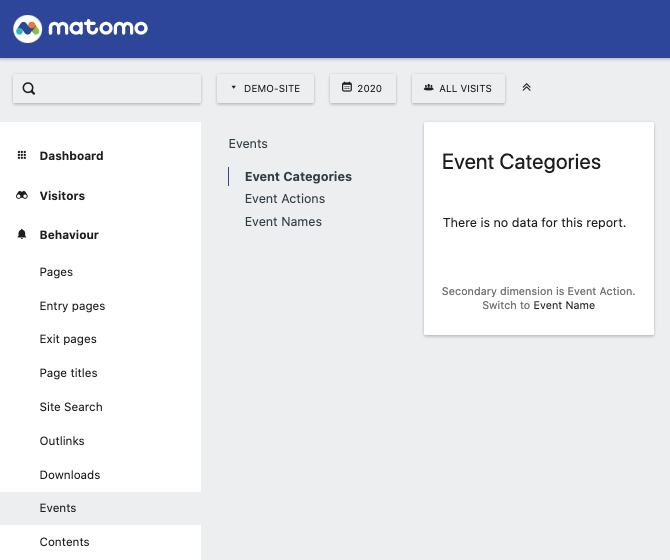Select Event Actions report
The width and height of the screenshot is (670, 560).
(x=285, y=199)
